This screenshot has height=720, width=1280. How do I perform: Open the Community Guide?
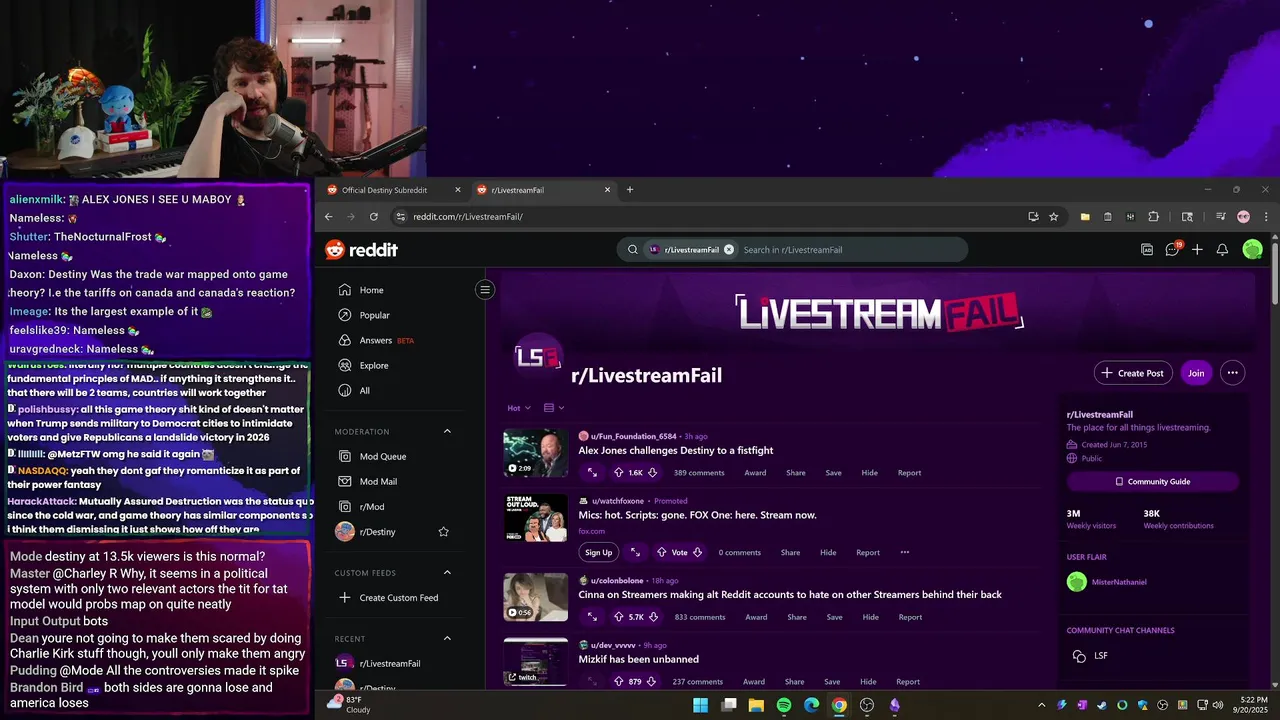pyautogui.click(x=1152, y=481)
